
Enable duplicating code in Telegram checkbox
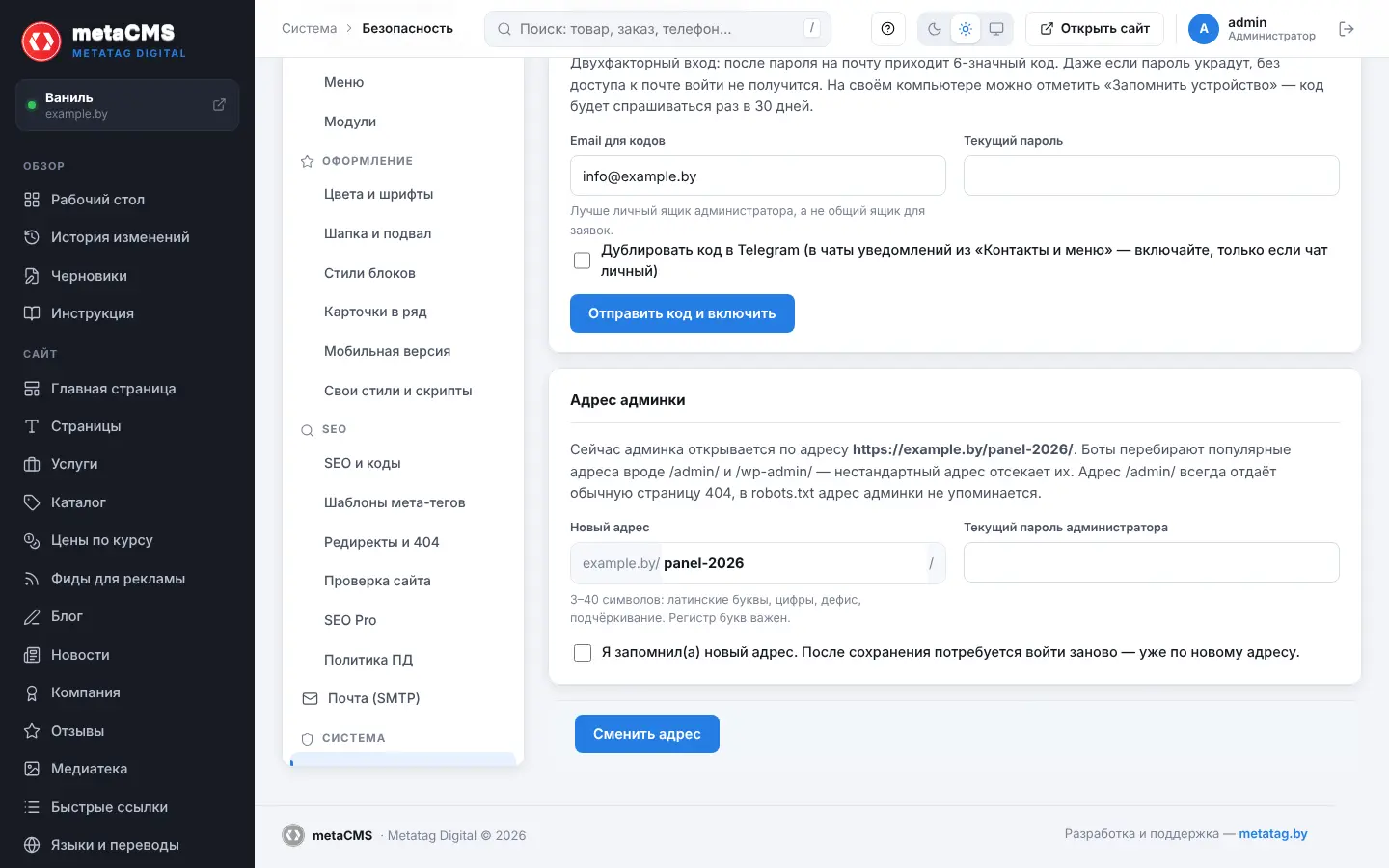tap(582, 260)
